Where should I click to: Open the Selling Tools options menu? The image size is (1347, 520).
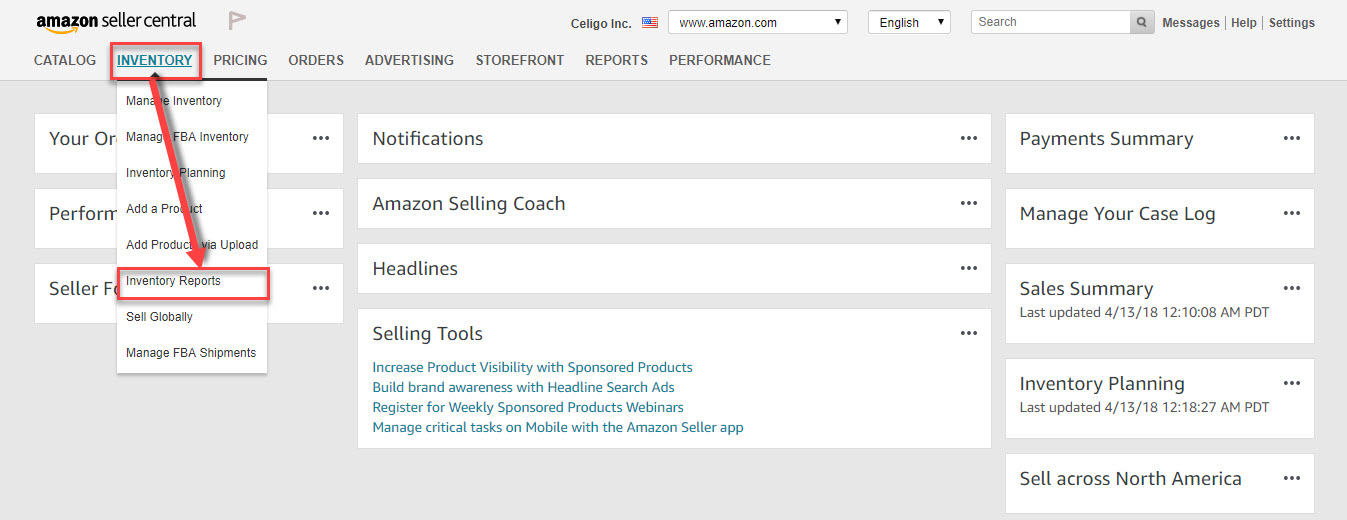pos(968,333)
